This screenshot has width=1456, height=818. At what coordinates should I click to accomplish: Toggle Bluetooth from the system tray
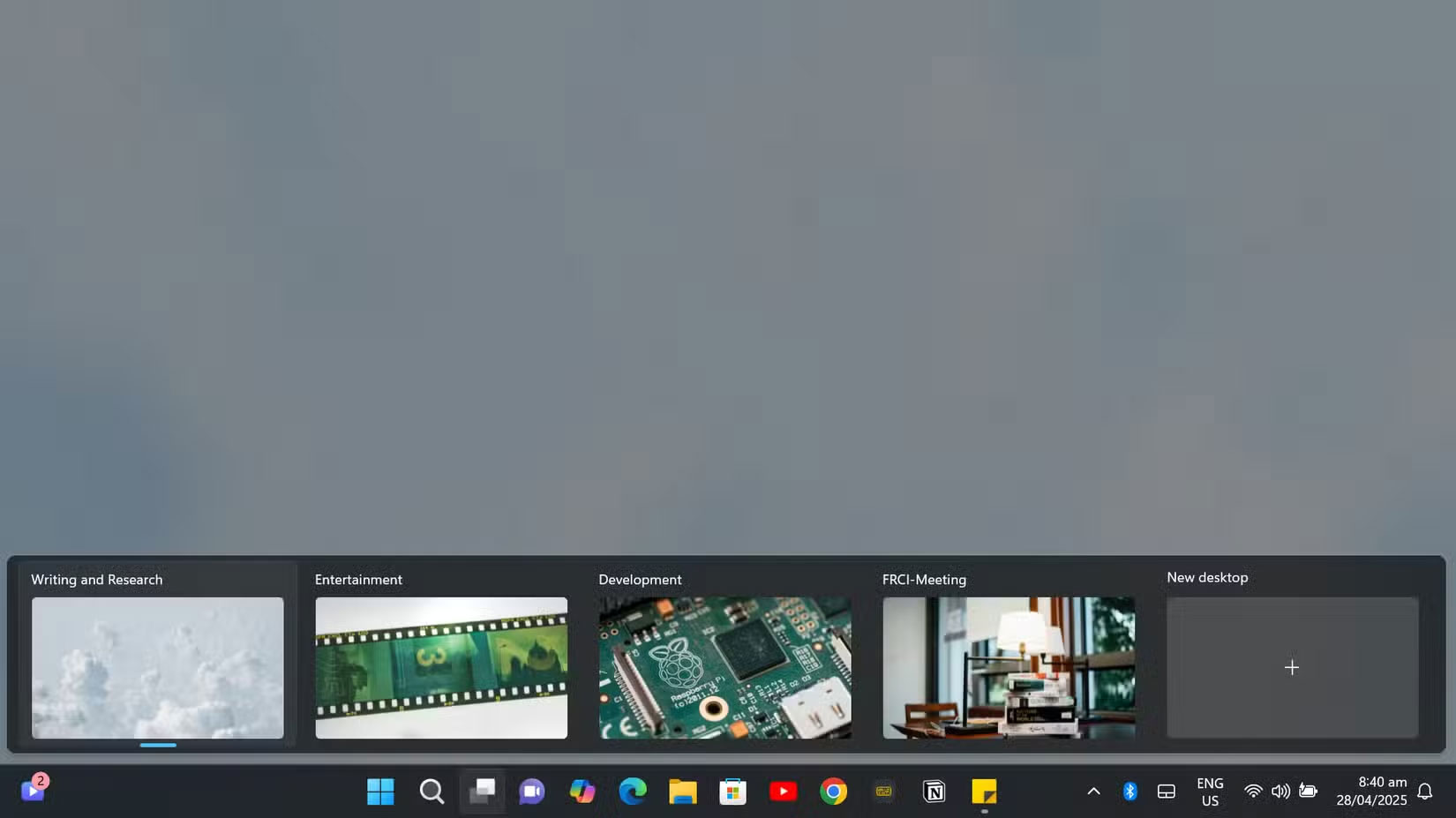1130,792
